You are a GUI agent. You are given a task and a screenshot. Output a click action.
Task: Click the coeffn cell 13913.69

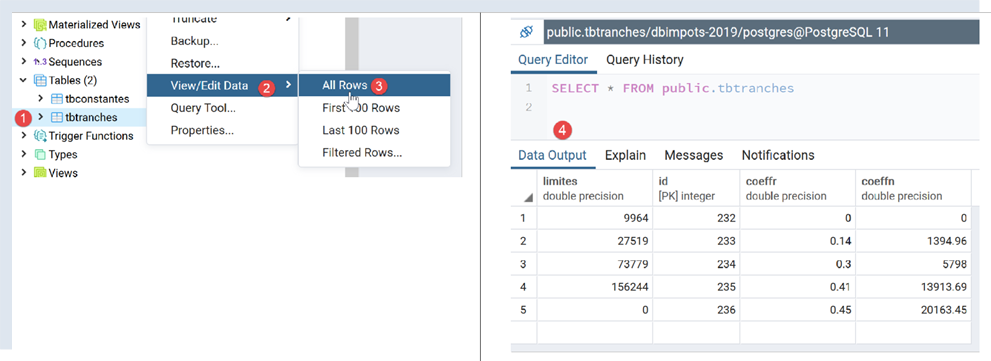913,287
